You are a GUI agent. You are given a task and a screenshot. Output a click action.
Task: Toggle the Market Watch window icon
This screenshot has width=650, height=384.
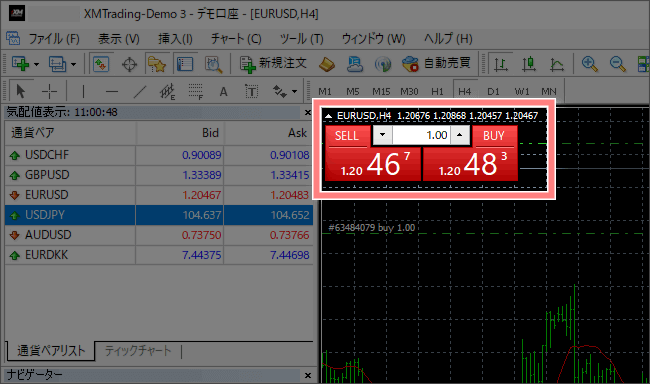click(x=101, y=64)
